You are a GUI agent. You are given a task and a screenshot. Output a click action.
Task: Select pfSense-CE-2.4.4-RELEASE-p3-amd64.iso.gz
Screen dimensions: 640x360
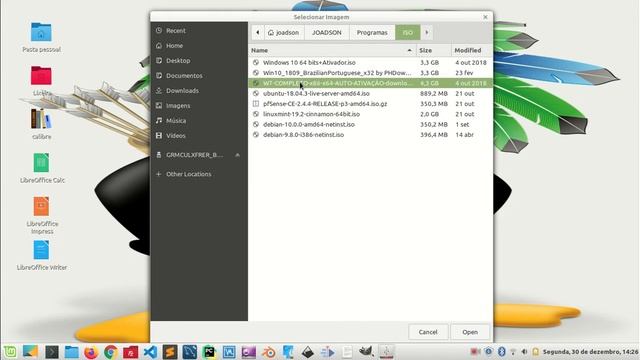point(370,104)
